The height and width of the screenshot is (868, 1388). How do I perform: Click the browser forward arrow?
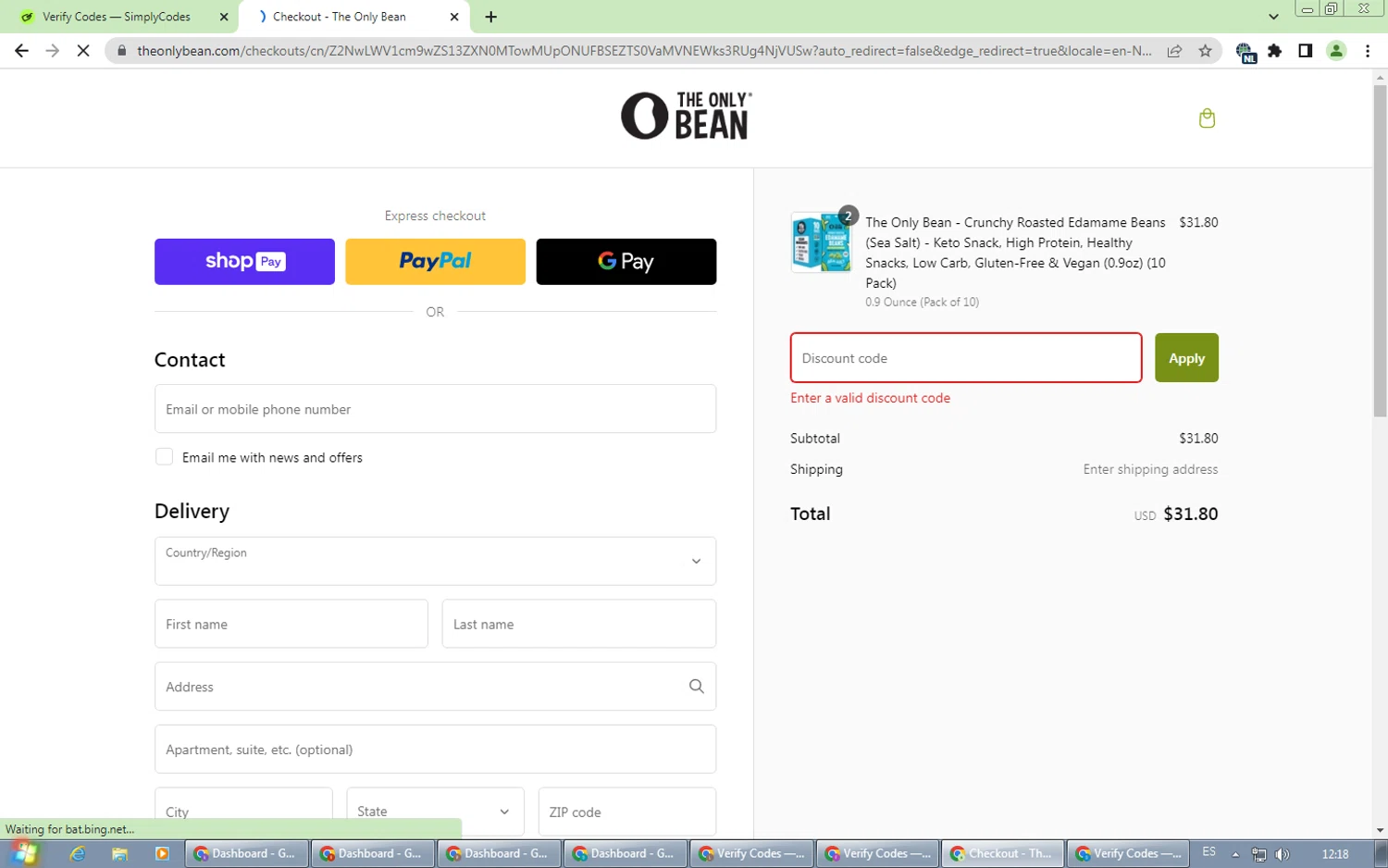52,51
